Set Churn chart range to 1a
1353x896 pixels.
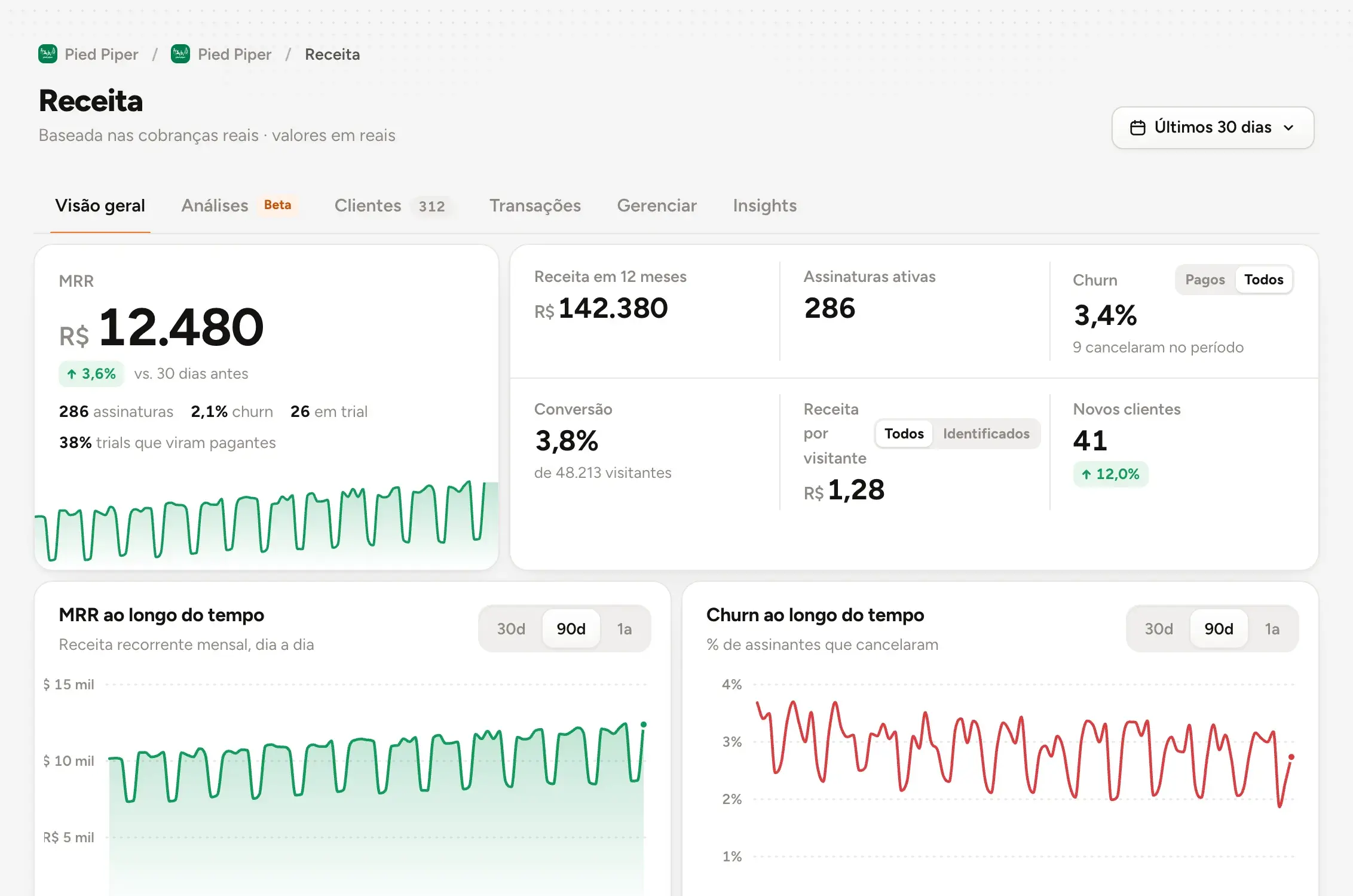click(x=1272, y=629)
